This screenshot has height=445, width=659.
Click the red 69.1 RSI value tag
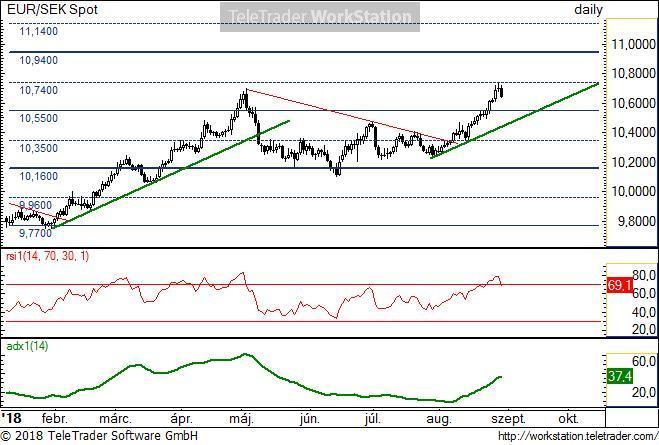[x=619, y=285]
